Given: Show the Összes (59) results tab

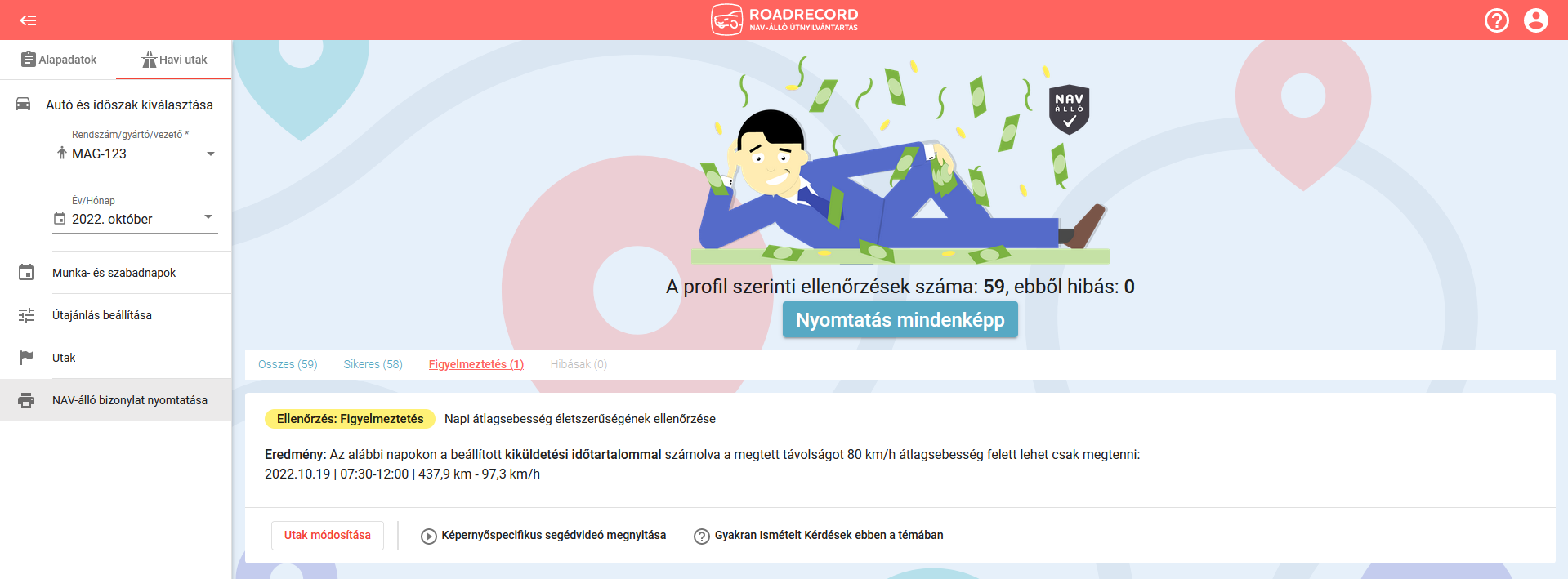Looking at the screenshot, I should [288, 364].
